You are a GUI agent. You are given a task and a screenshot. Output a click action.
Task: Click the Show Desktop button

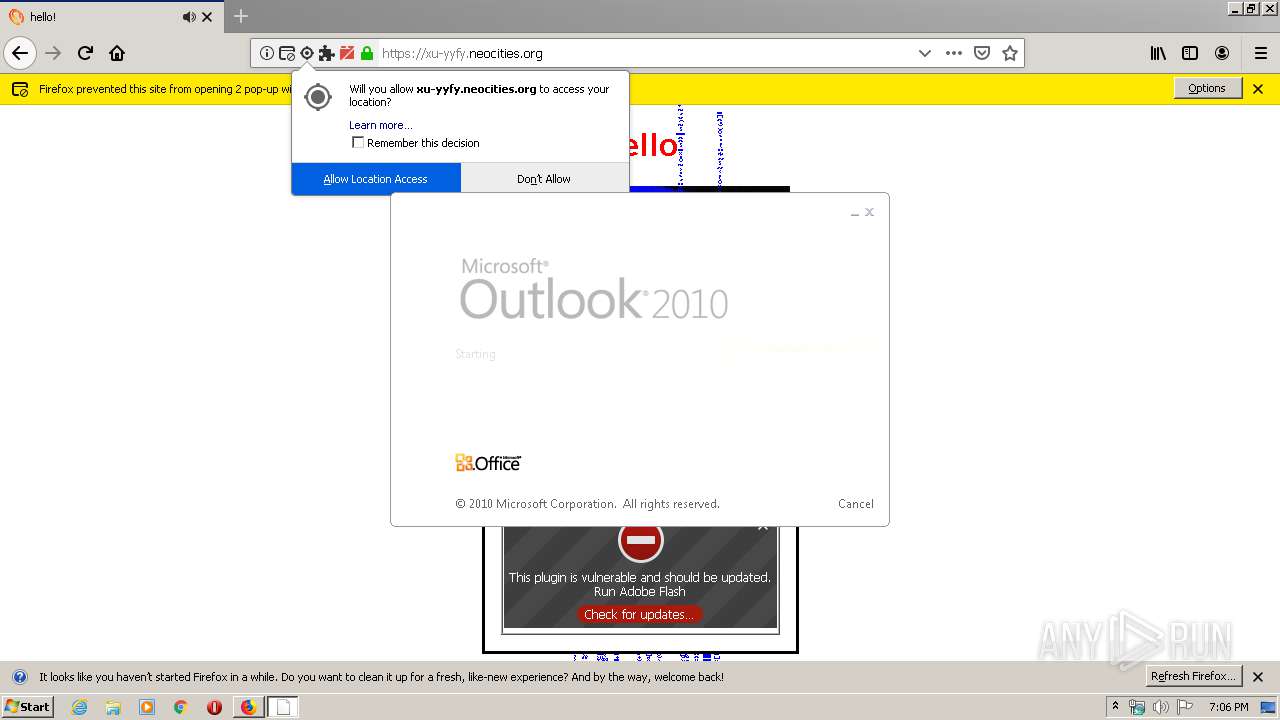1268,707
